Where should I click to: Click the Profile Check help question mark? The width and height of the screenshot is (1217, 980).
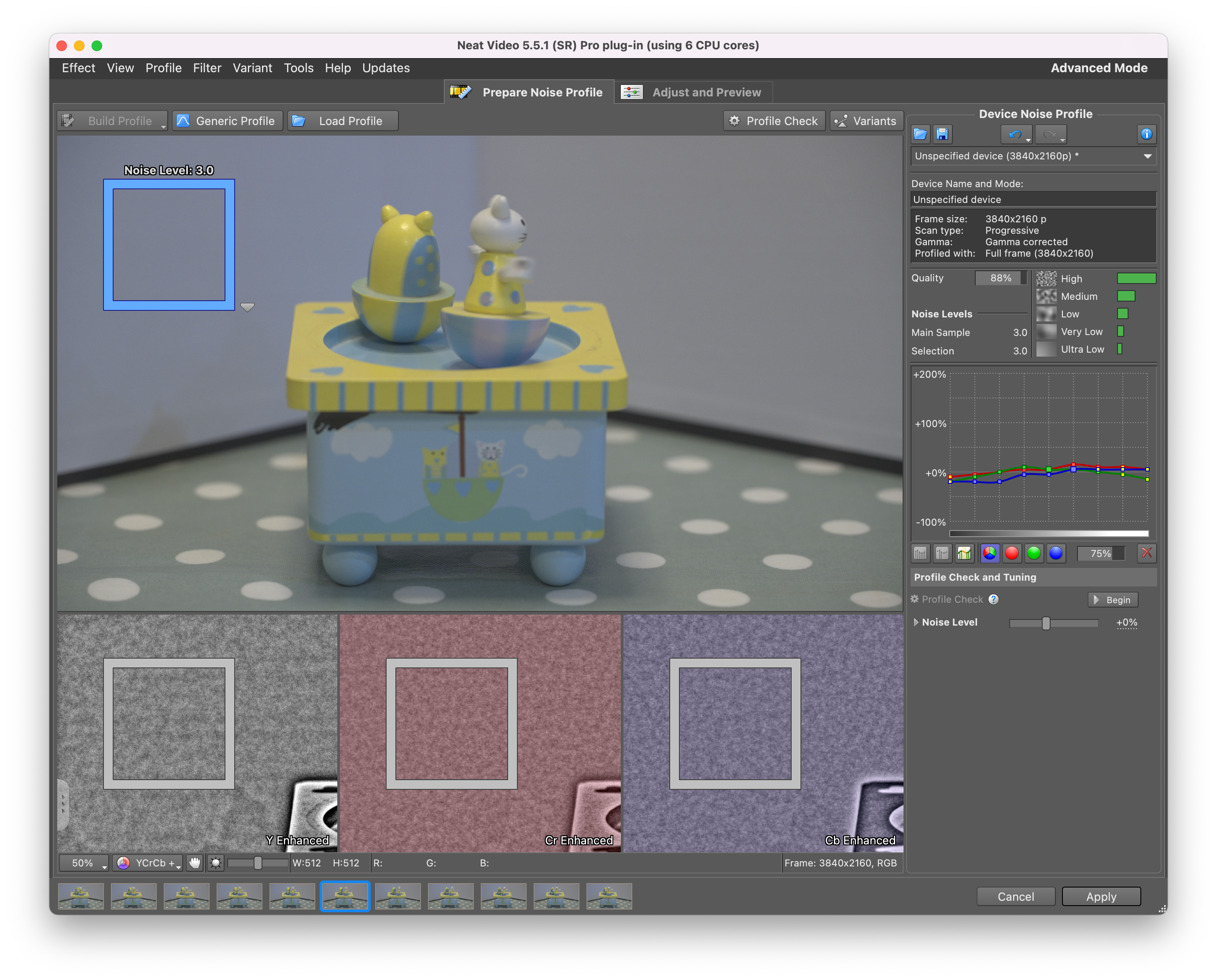point(993,600)
